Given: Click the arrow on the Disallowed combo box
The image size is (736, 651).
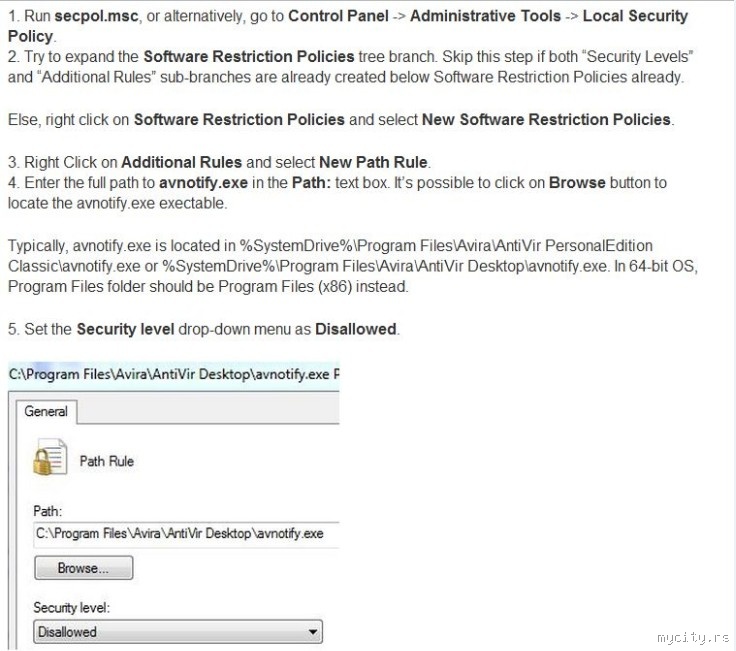Looking at the screenshot, I should tap(313, 632).
